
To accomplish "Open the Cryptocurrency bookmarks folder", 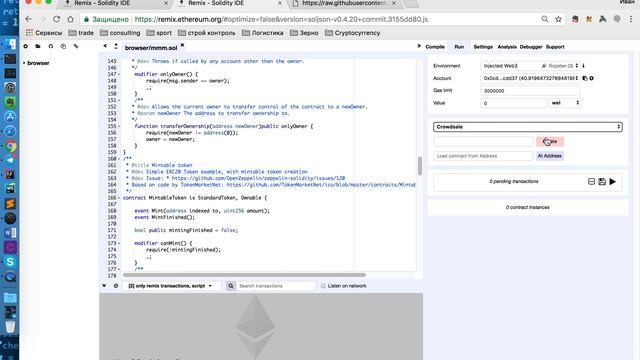I will [353, 33].
